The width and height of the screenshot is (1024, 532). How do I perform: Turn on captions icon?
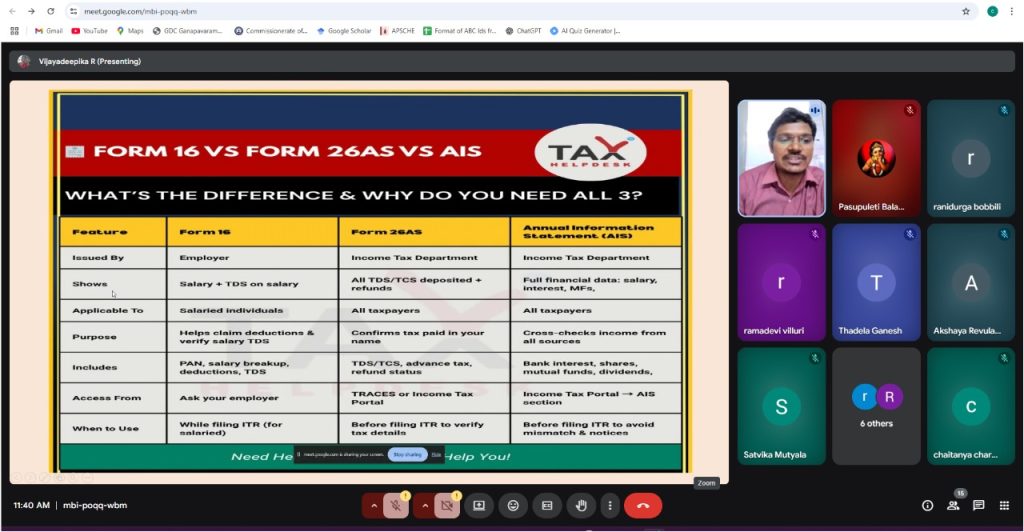click(x=547, y=506)
